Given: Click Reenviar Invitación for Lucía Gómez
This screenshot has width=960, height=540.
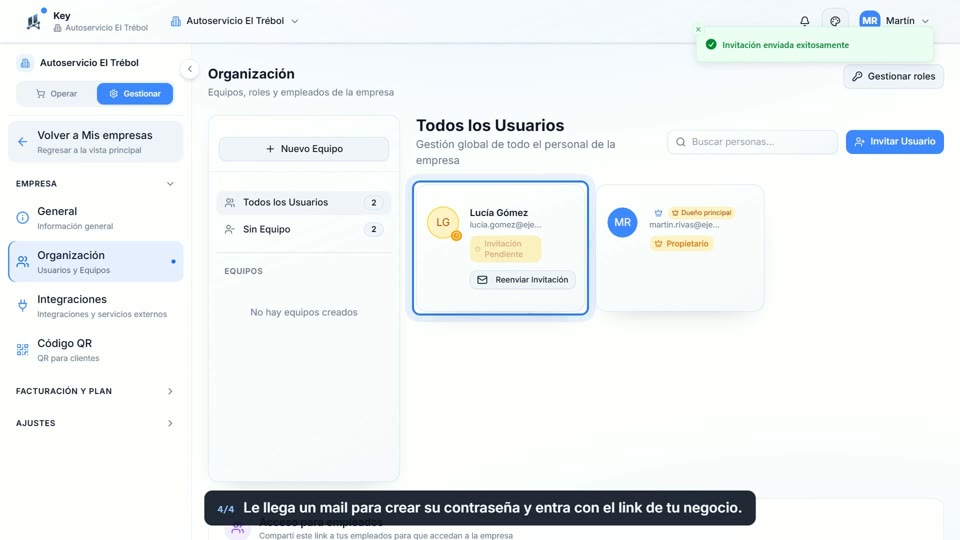Looking at the screenshot, I should [x=523, y=280].
